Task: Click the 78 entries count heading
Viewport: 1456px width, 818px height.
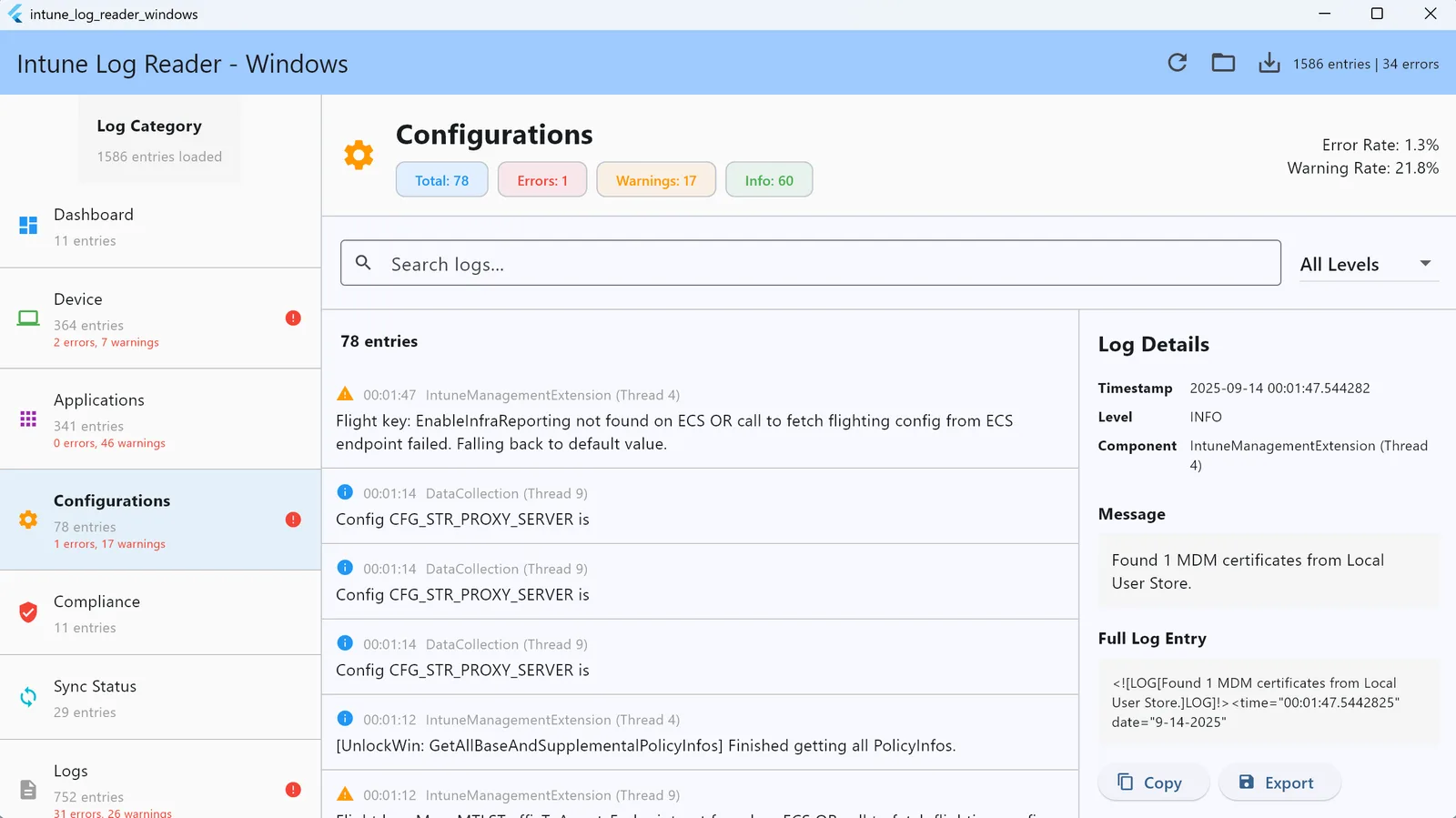Action: click(379, 341)
